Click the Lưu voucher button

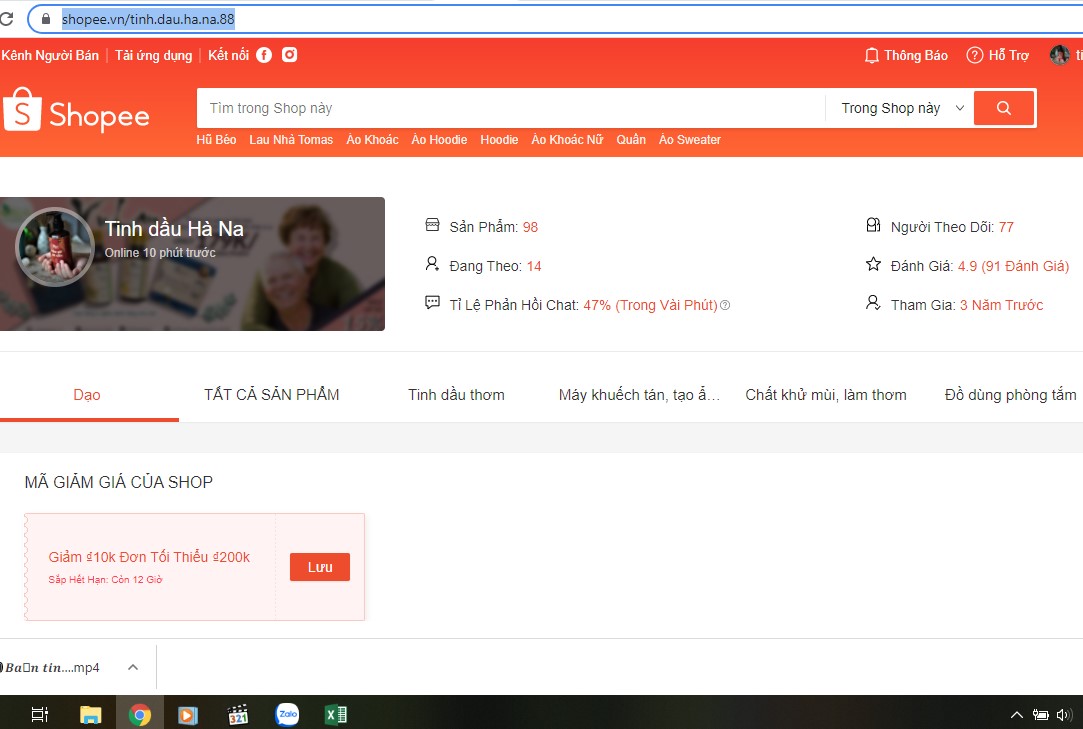320,567
